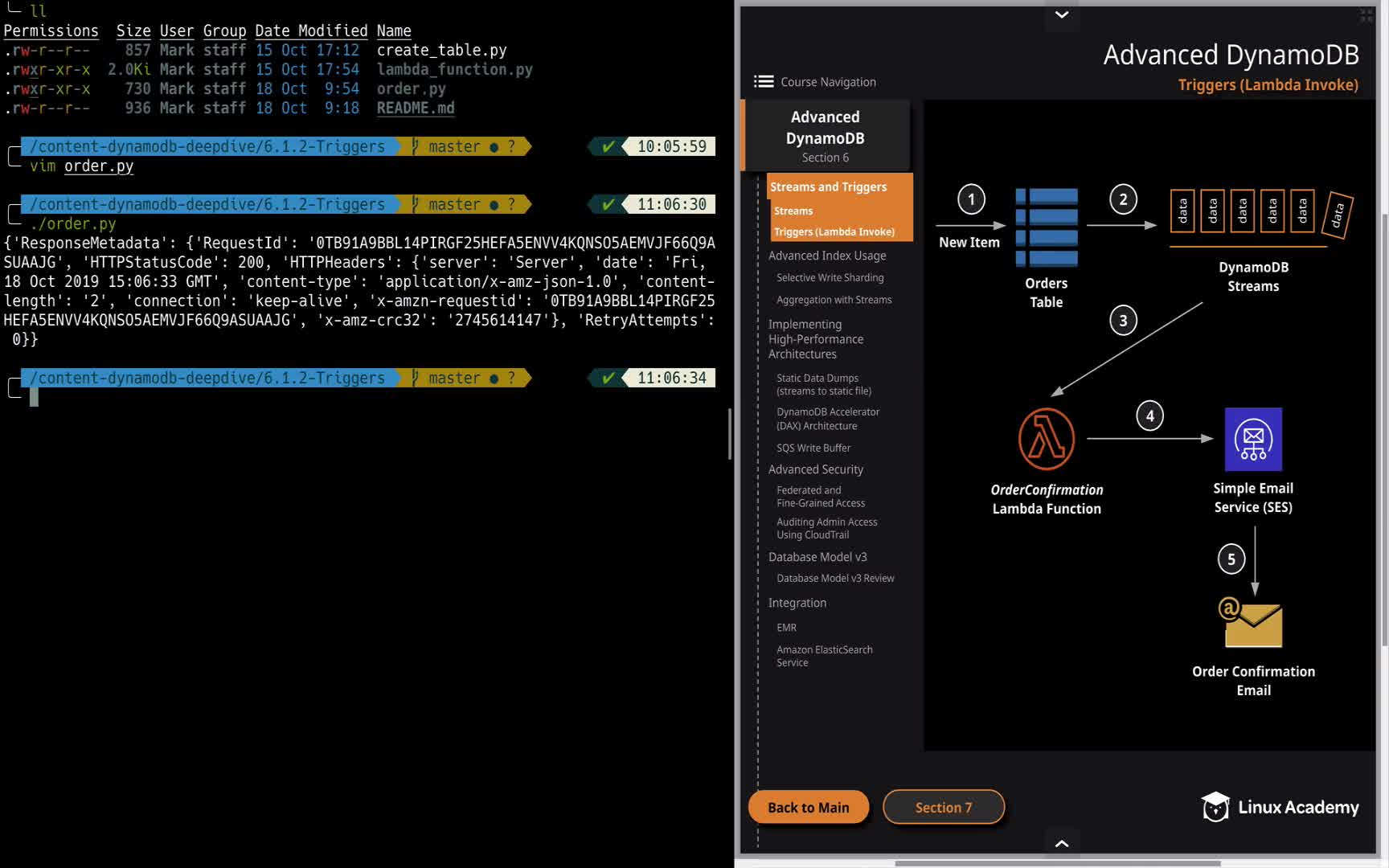This screenshot has height=868, width=1389.
Task: Click the DynamoDB Streams label
Action: (1253, 276)
